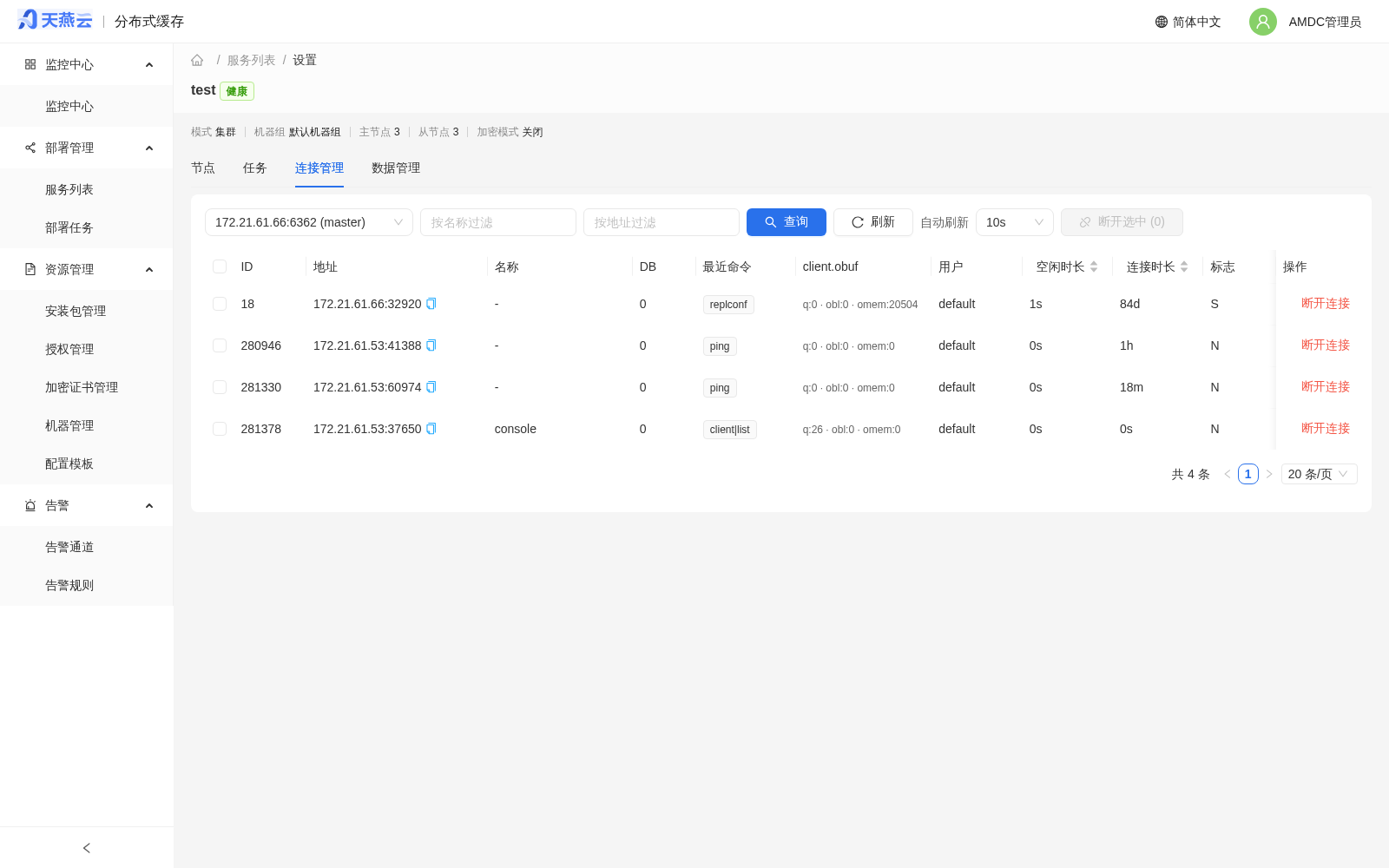This screenshot has height=868, width=1389.
Task: Check the row with ID 281378
Action: click(220, 429)
